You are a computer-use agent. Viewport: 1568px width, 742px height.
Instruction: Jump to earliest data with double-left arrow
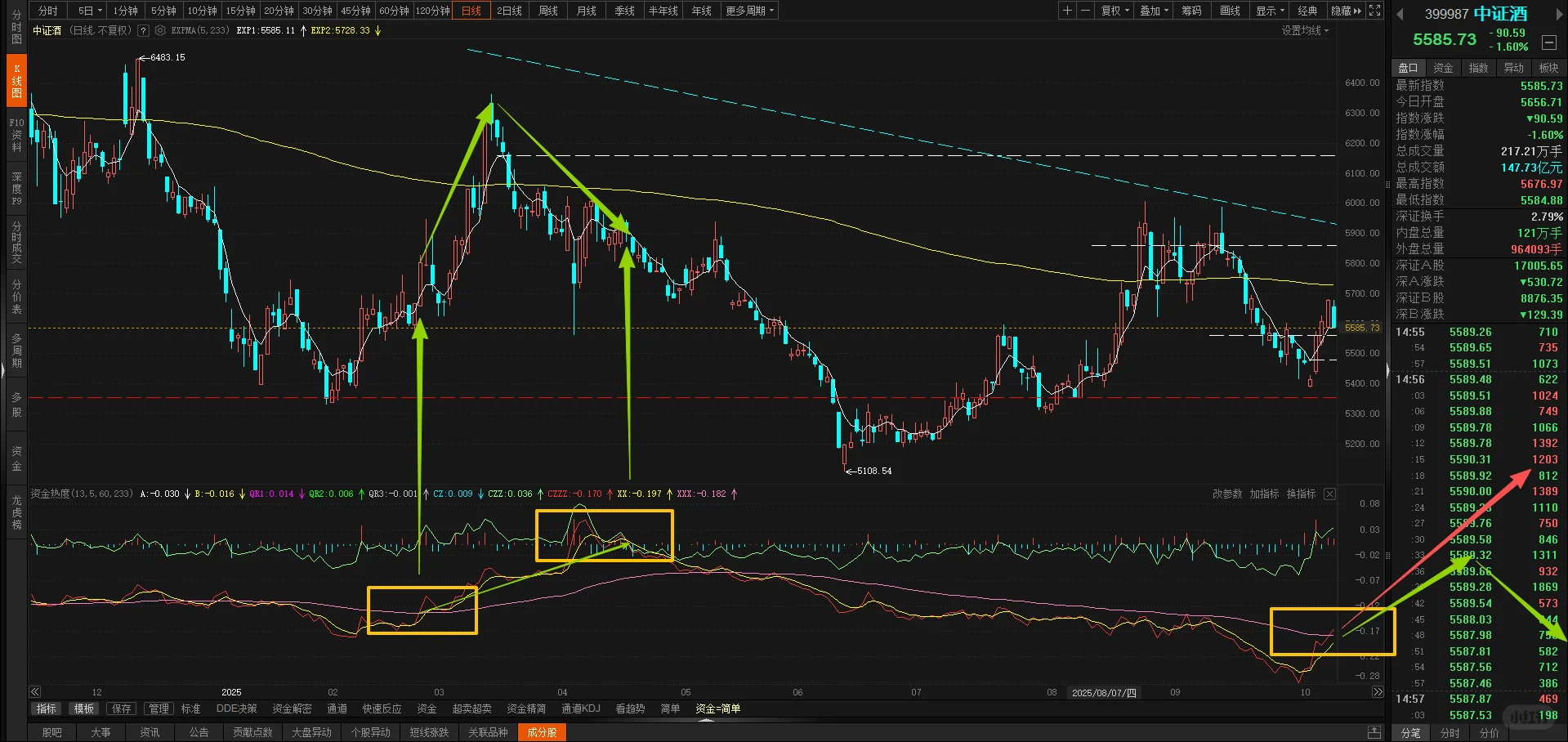click(x=34, y=692)
